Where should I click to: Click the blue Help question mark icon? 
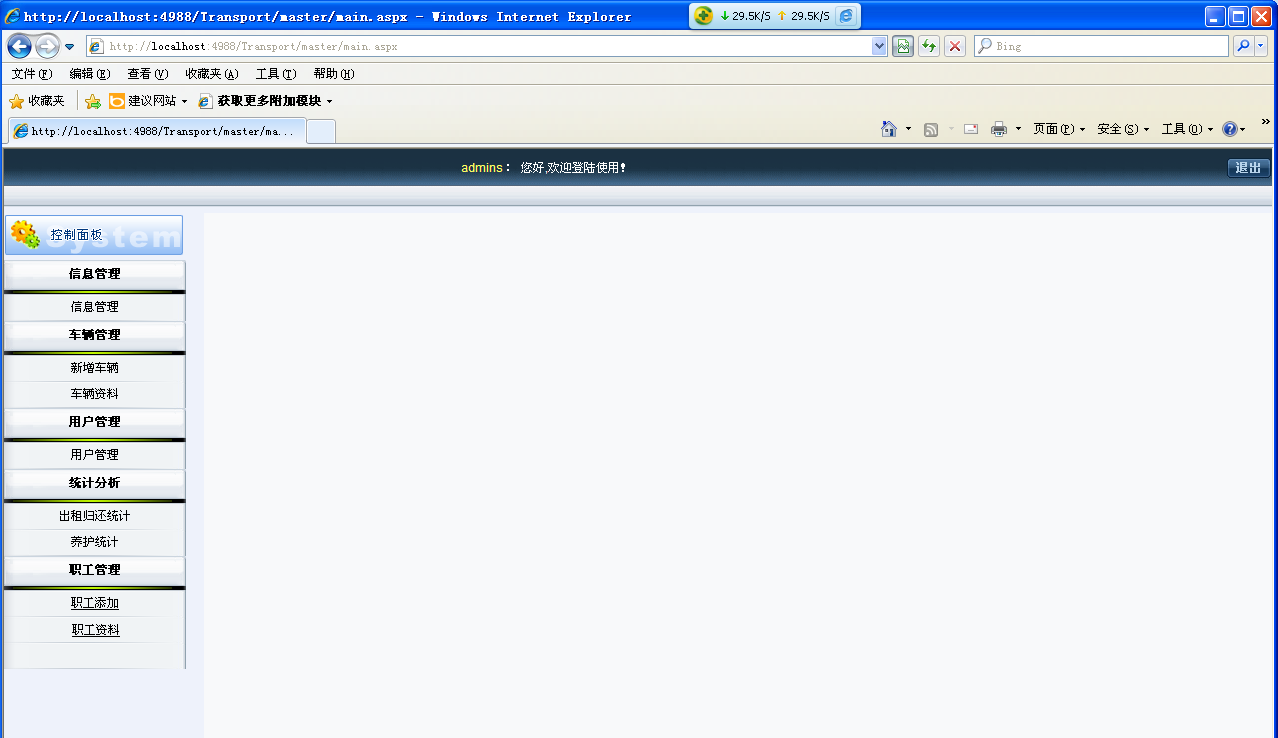pos(1229,129)
